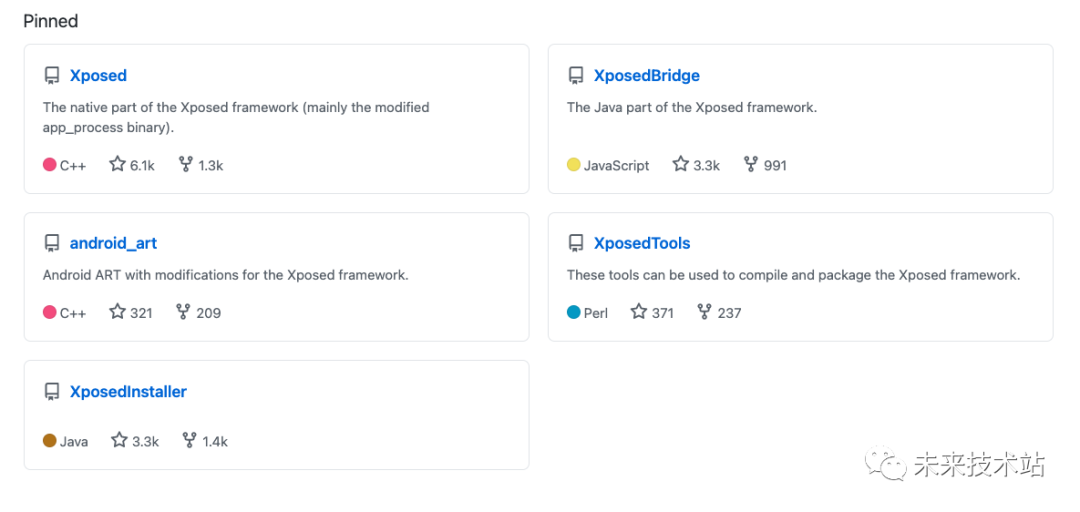
Task: Click the fork icon showing 237
Action: (705, 312)
